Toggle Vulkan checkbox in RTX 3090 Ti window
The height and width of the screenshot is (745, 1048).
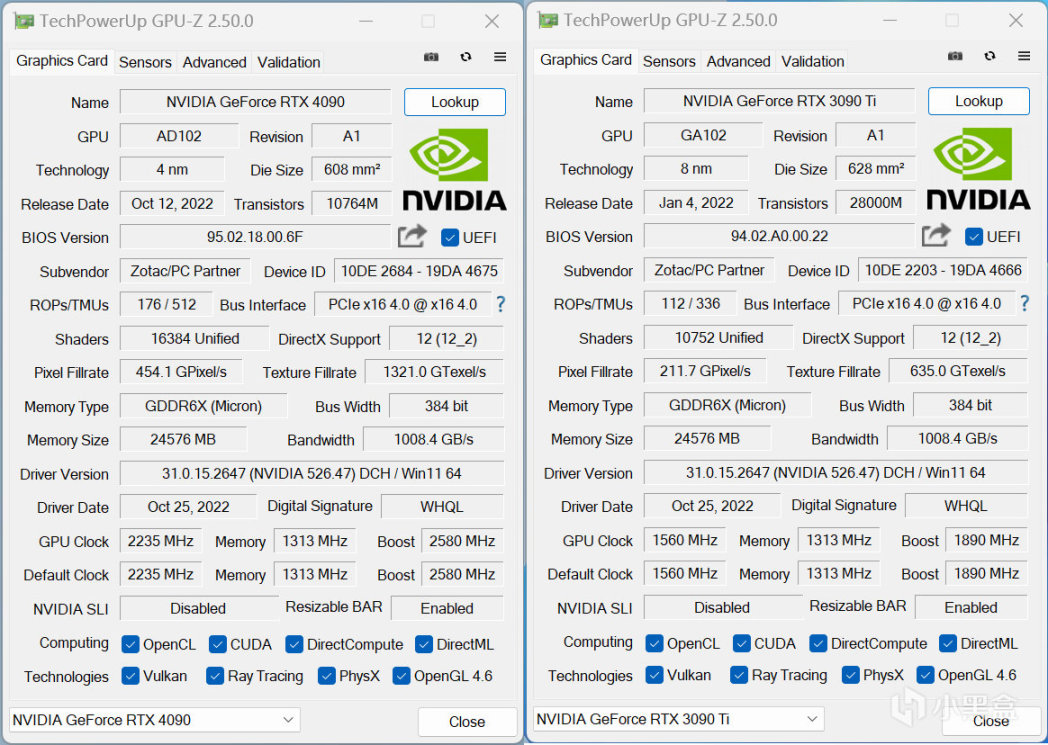[654, 675]
